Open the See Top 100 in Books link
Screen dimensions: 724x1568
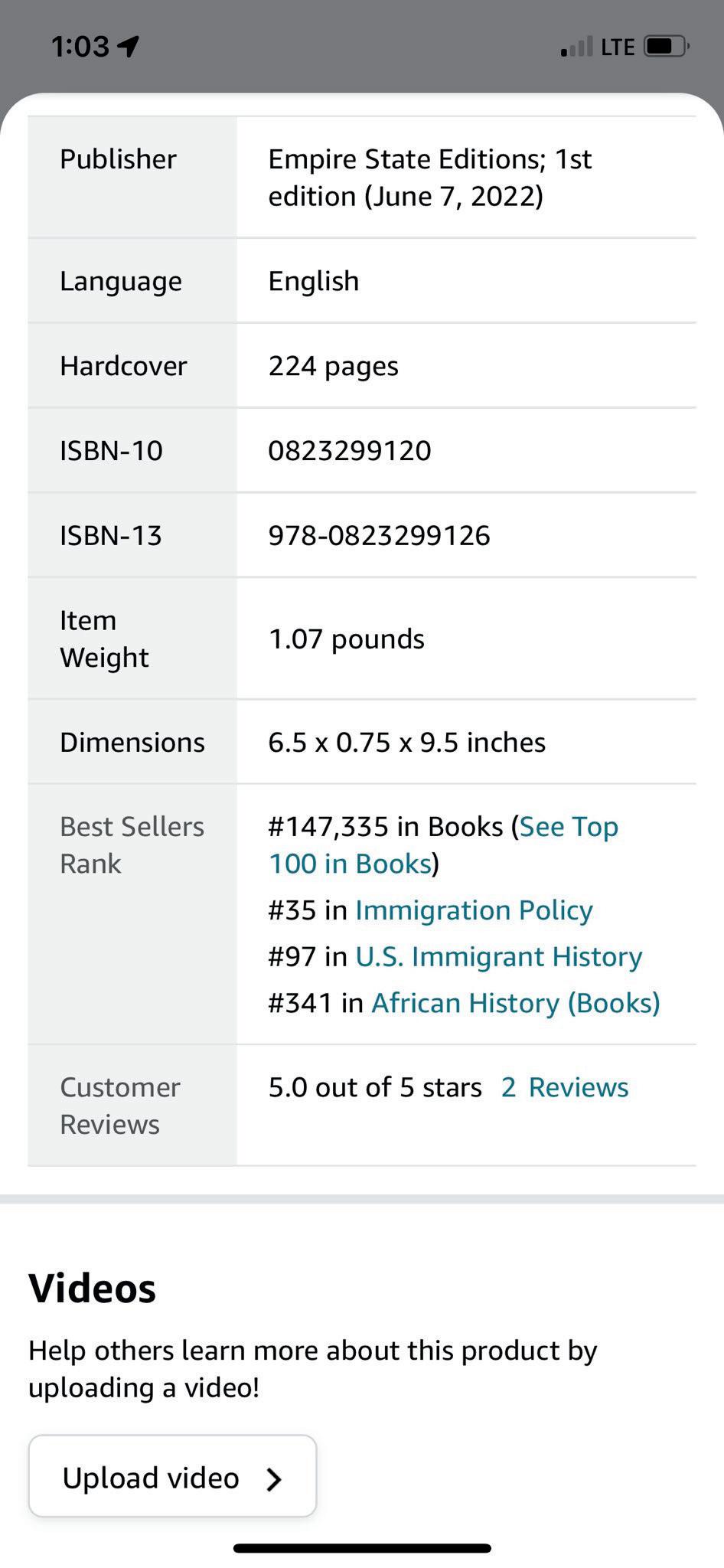[568, 827]
